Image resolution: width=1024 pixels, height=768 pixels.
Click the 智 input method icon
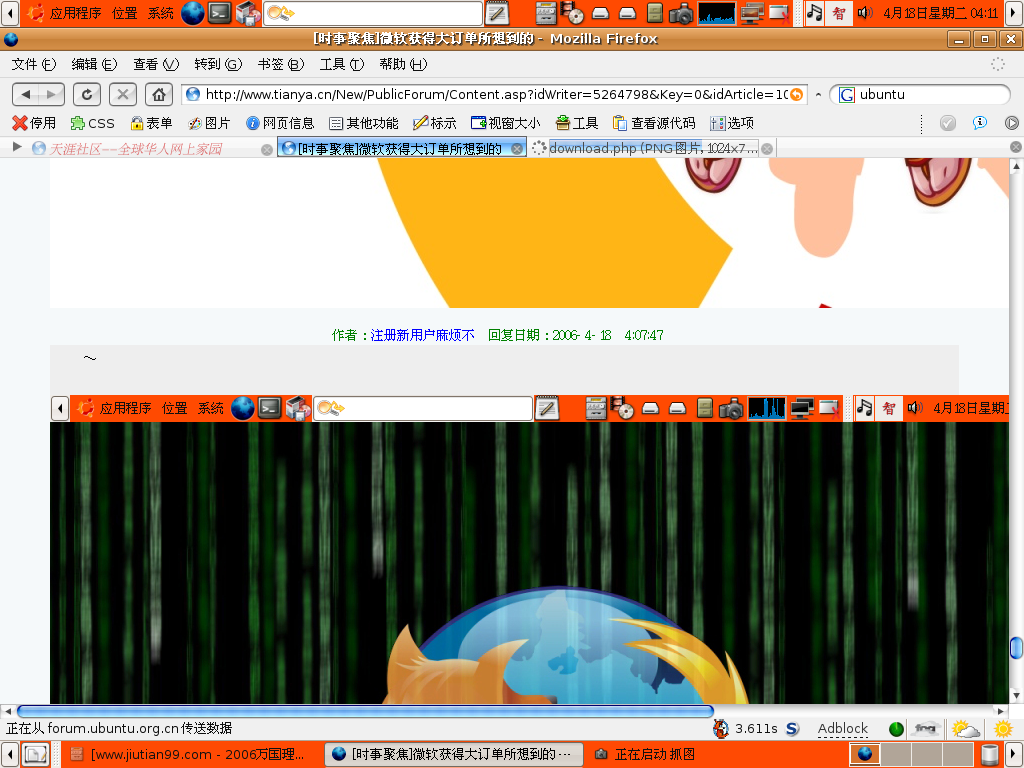pyautogui.click(x=839, y=13)
